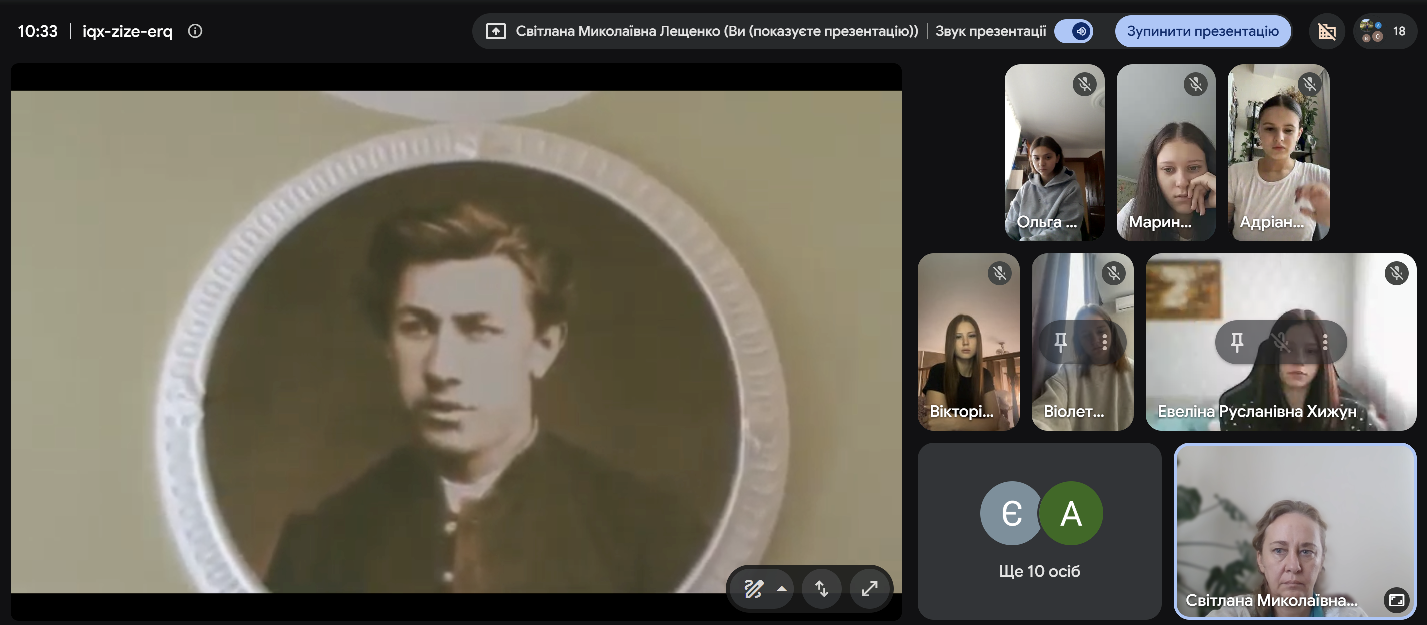Pin Евеліна Русланівна Хижун's video tile
The height and width of the screenshot is (625, 1427).
1237,343
